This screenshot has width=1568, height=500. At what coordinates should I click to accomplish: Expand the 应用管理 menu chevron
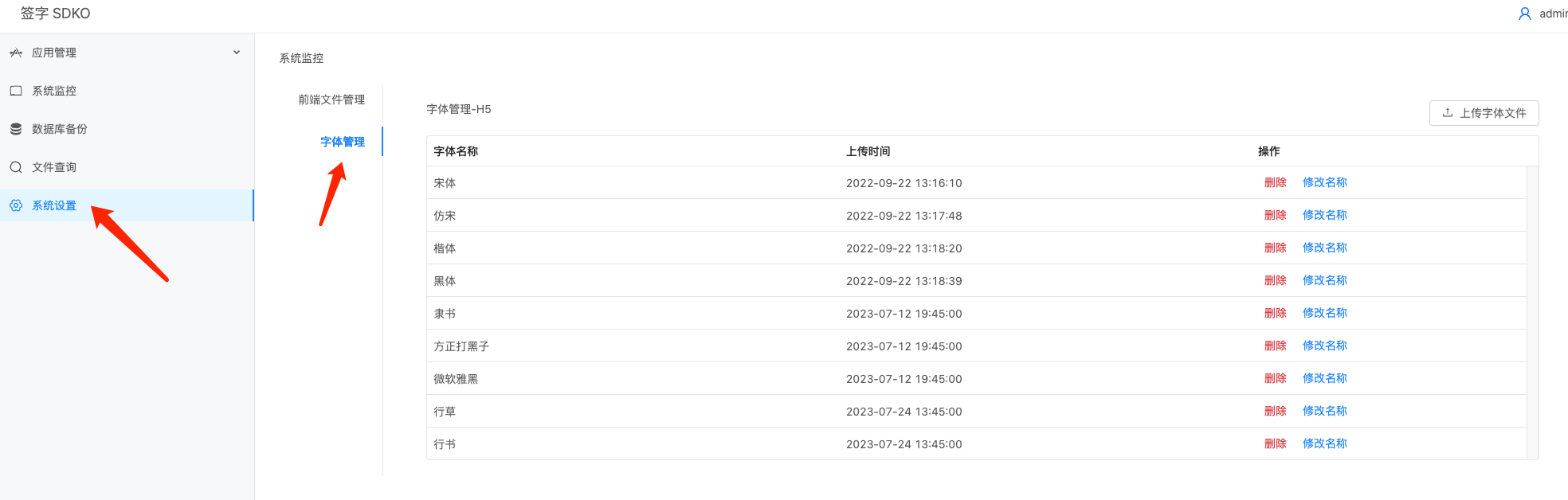click(237, 53)
